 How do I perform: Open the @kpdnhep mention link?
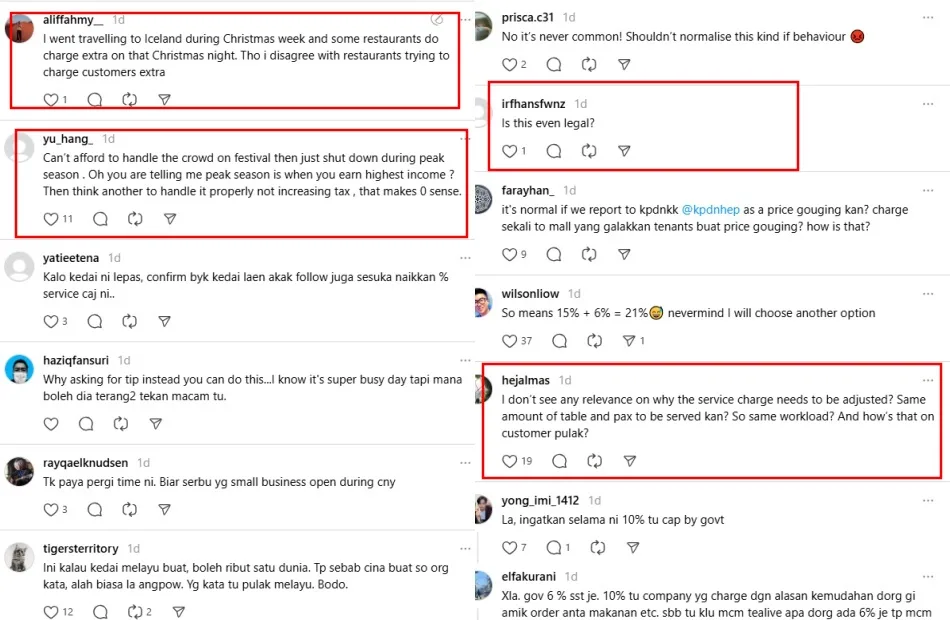pos(718,211)
